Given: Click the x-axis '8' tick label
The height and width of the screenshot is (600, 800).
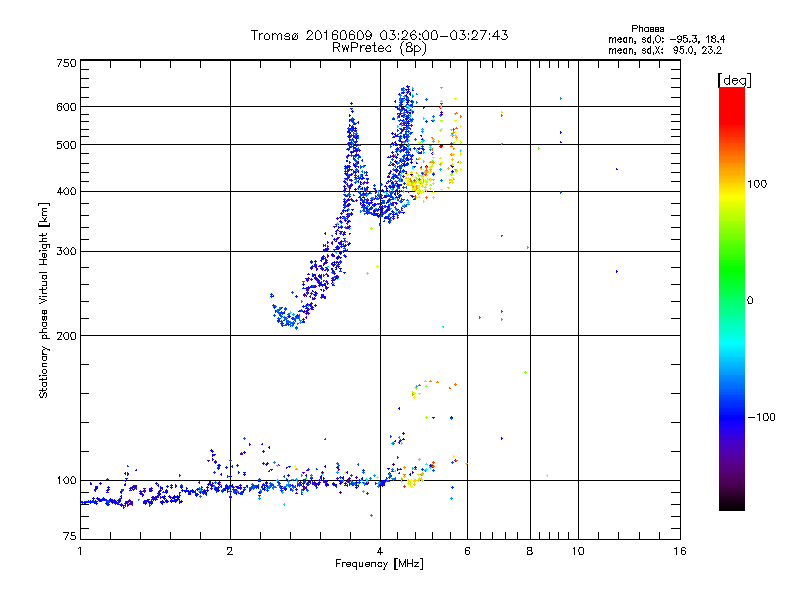Looking at the screenshot, I should [x=530, y=551].
